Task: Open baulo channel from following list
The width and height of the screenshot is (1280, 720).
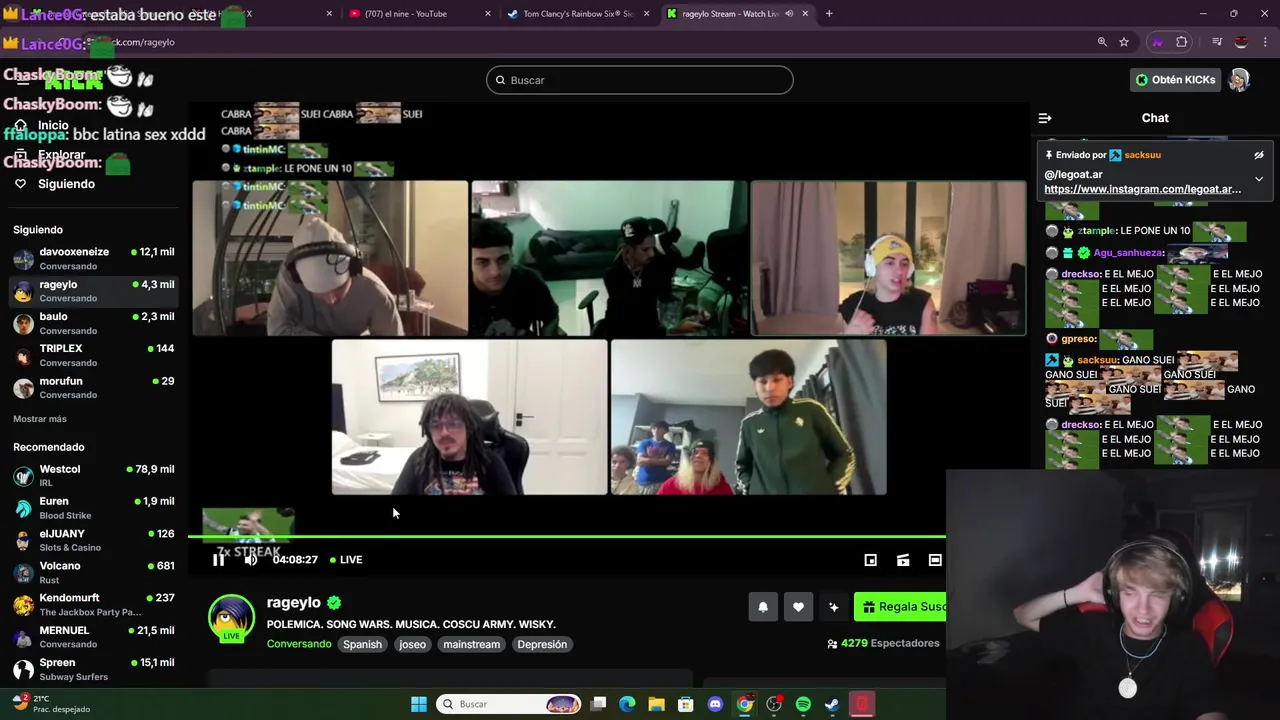Action: point(94,323)
